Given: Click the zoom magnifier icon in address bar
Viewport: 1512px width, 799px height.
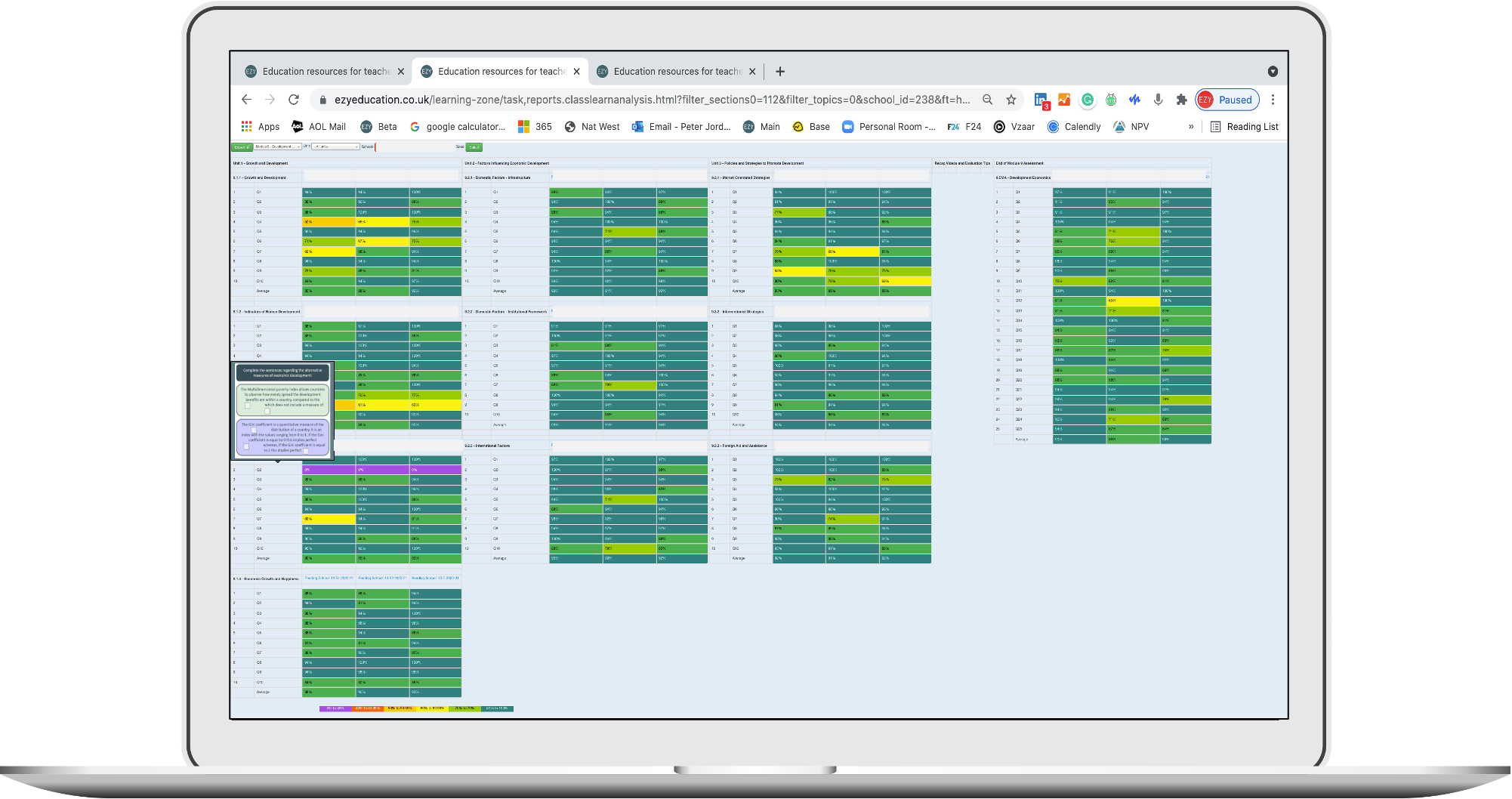Looking at the screenshot, I should pyautogui.click(x=987, y=100).
